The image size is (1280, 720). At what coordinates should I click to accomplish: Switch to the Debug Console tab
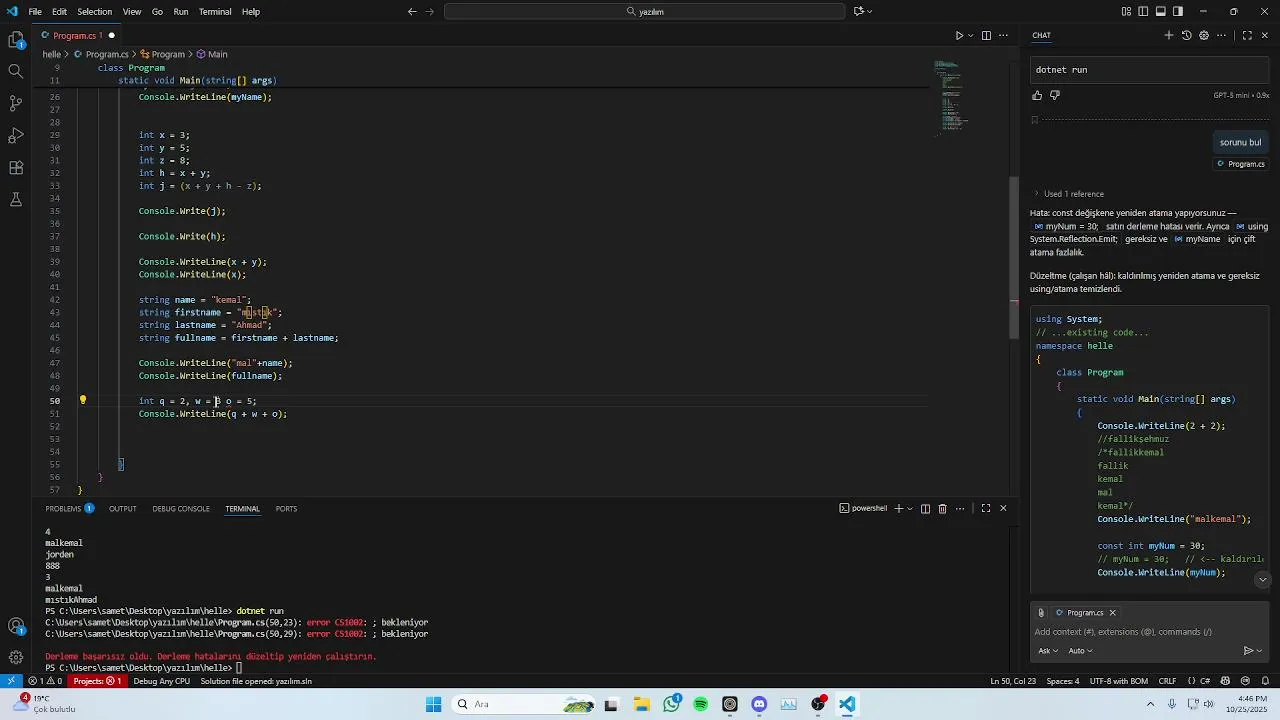click(x=181, y=508)
